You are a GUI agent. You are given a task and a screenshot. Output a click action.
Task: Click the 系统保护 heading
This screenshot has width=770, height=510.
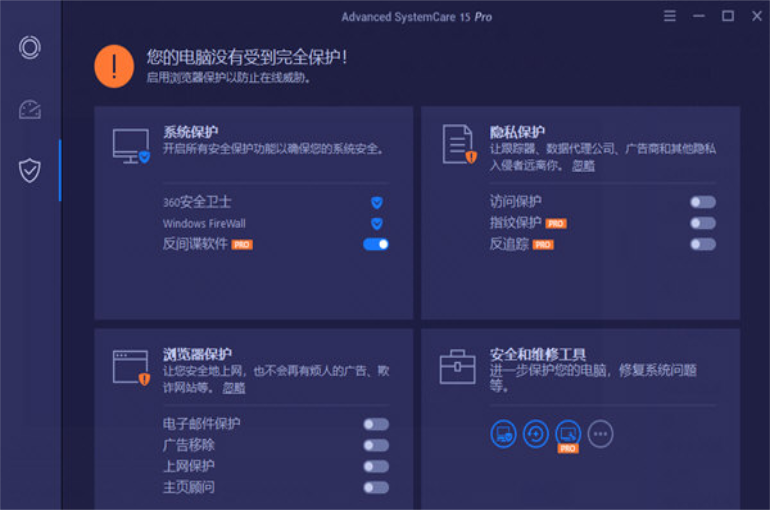(191, 132)
